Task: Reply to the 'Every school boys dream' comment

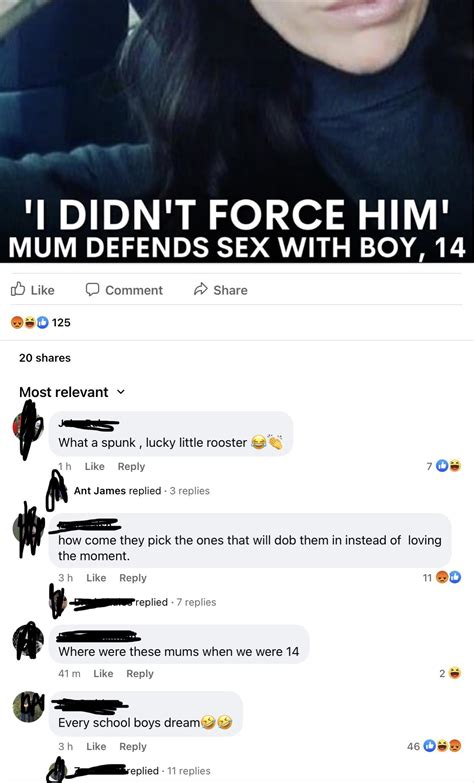Action: (133, 747)
